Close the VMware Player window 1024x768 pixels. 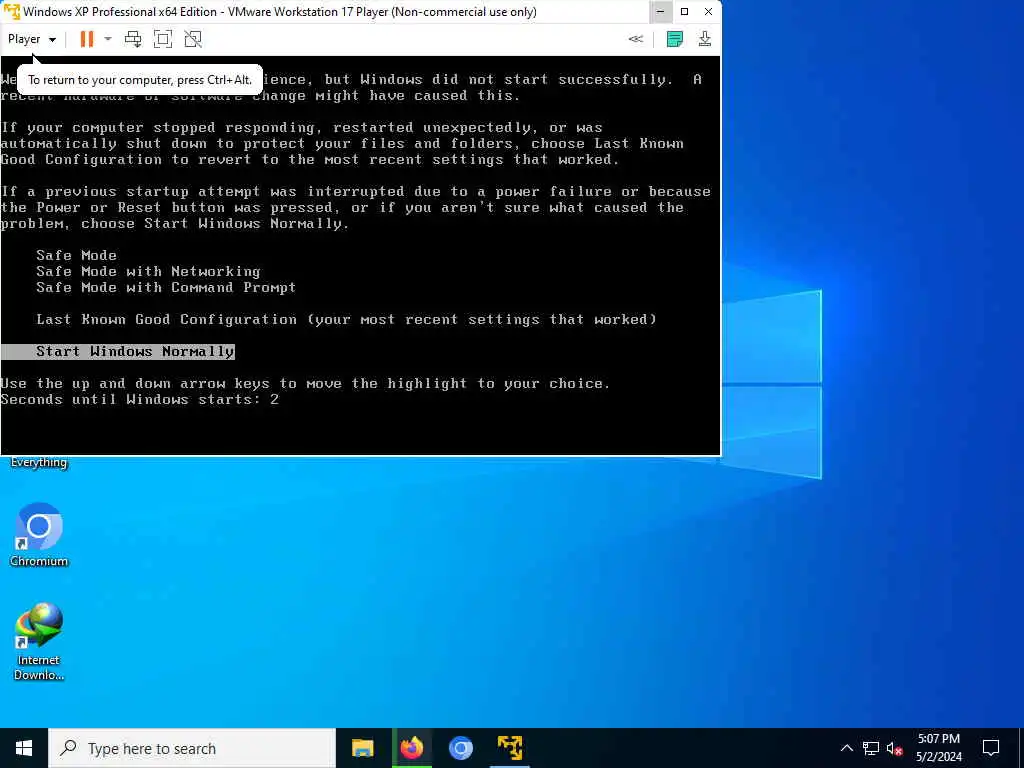709,12
